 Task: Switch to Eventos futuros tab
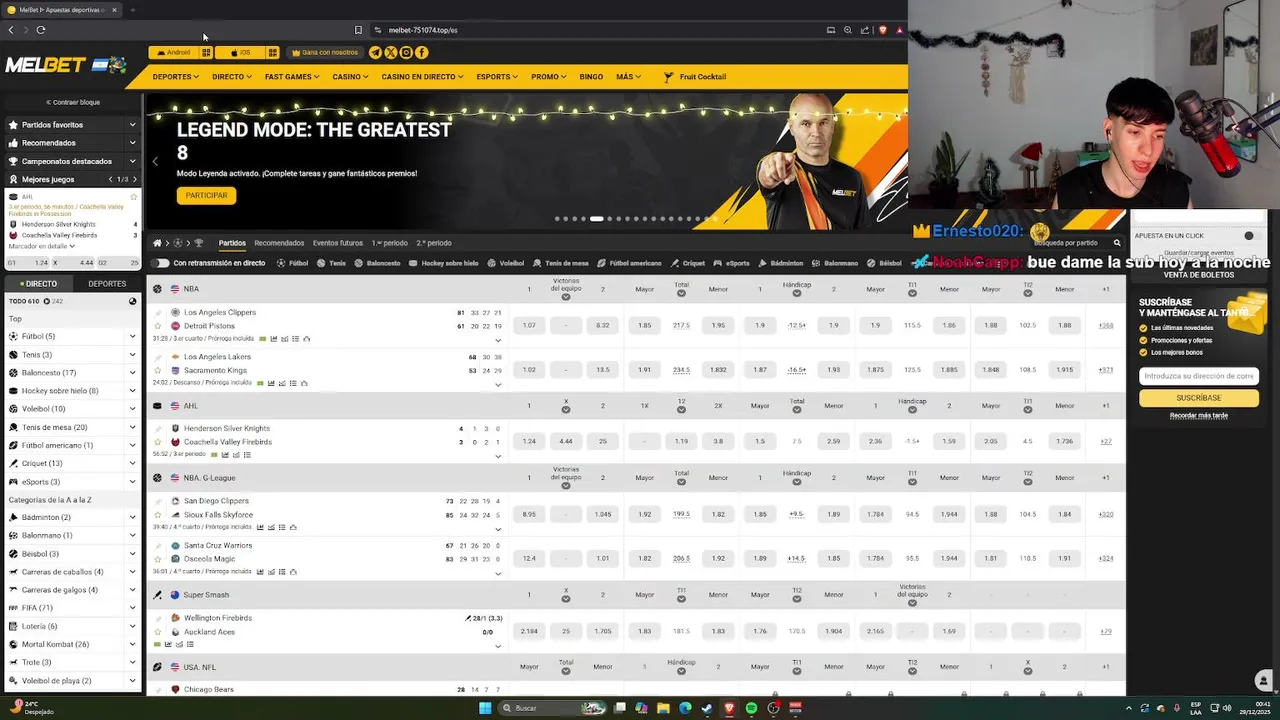[x=338, y=243]
